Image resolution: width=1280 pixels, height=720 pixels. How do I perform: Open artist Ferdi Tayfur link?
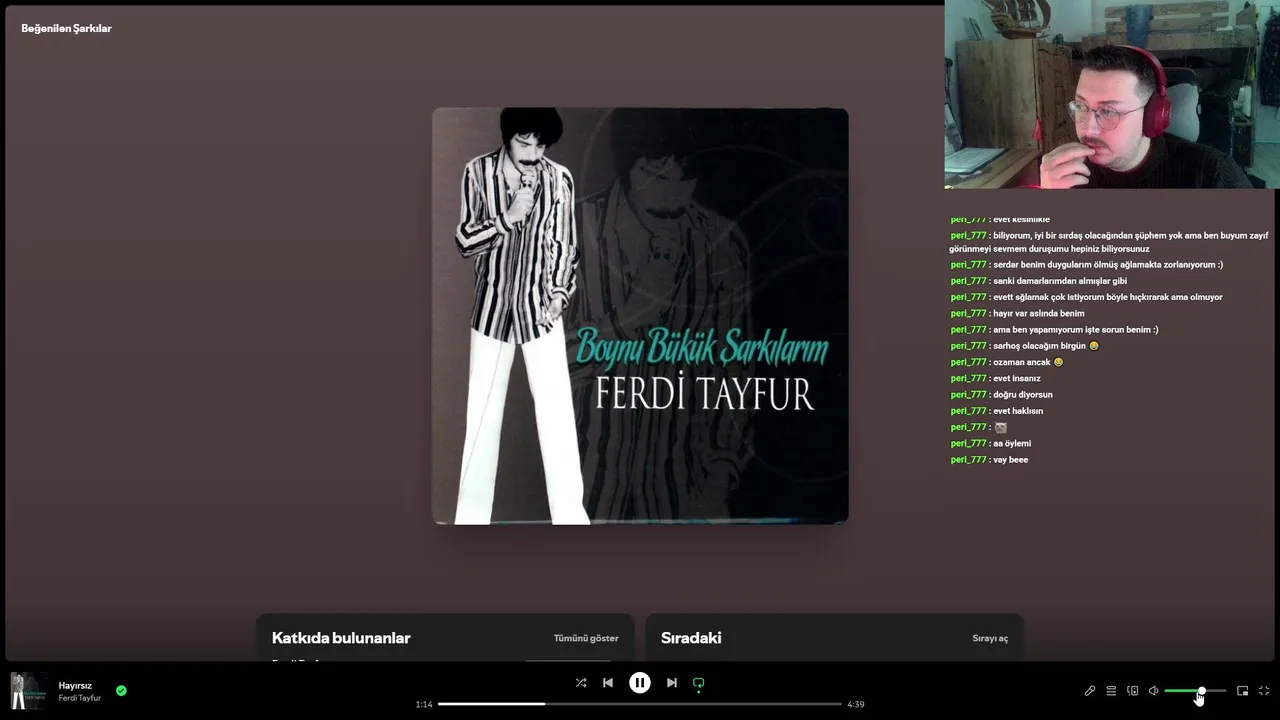80,698
